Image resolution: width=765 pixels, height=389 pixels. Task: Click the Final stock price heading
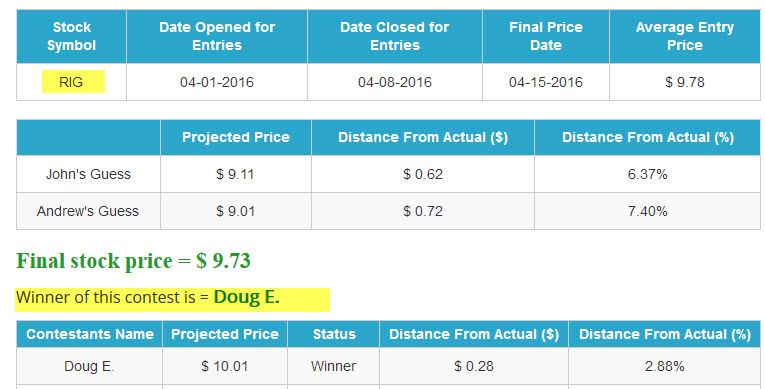click(133, 261)
